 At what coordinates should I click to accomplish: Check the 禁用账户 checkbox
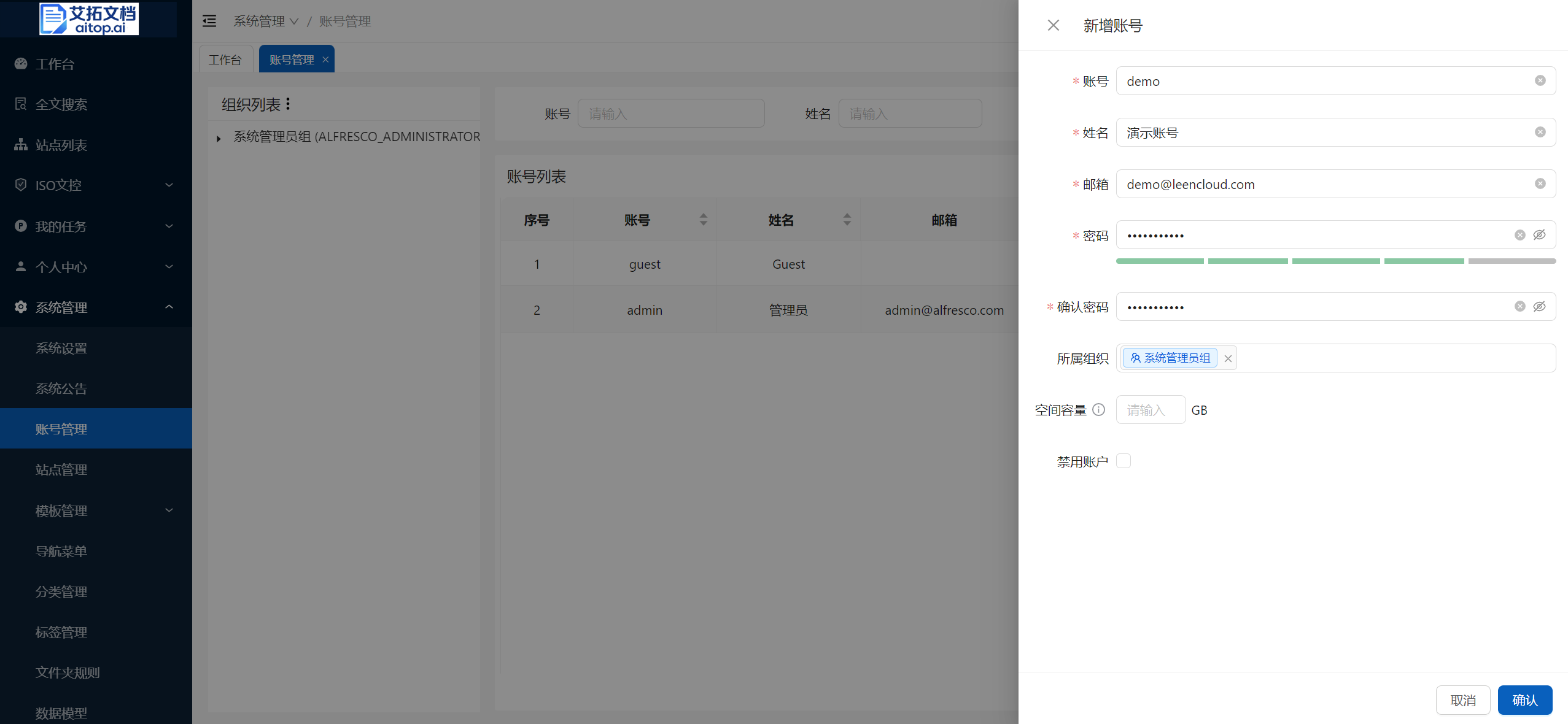tap(1123, 461)
